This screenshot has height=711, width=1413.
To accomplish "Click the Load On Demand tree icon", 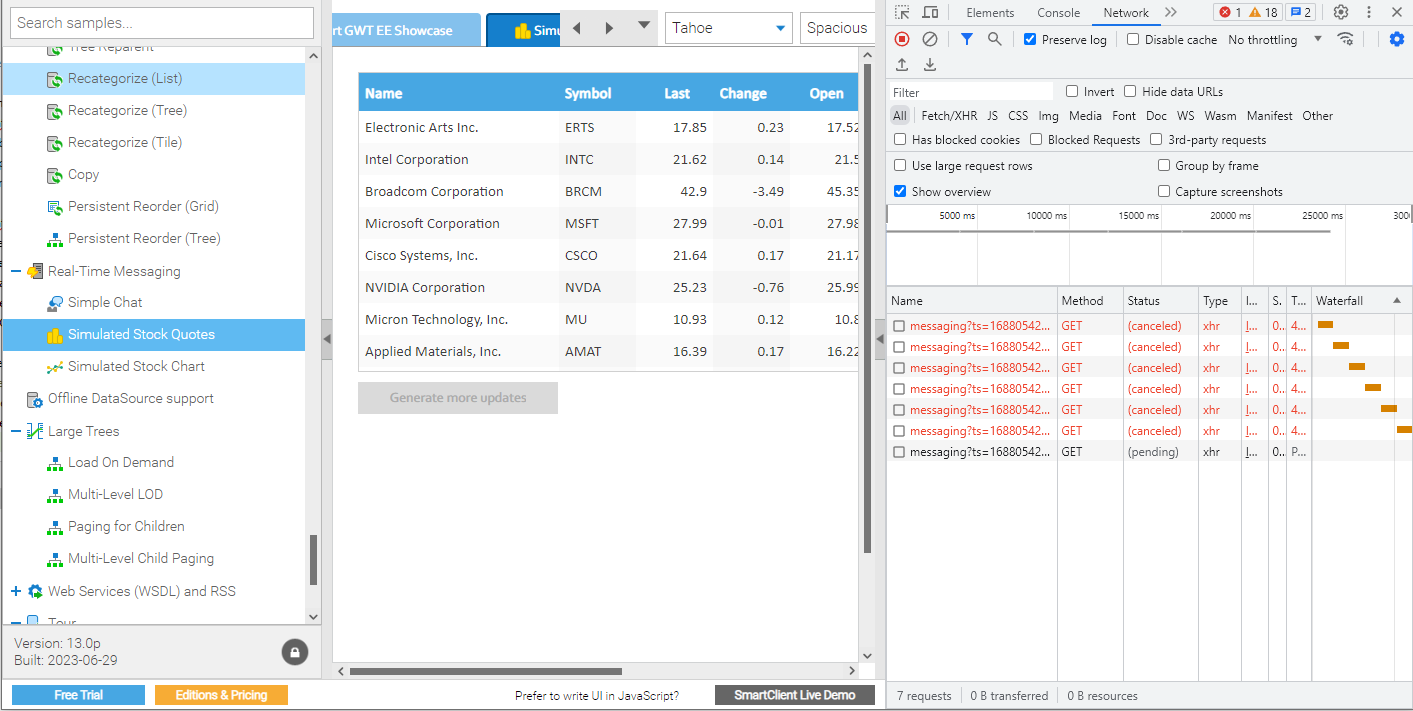I will (55, 463).
